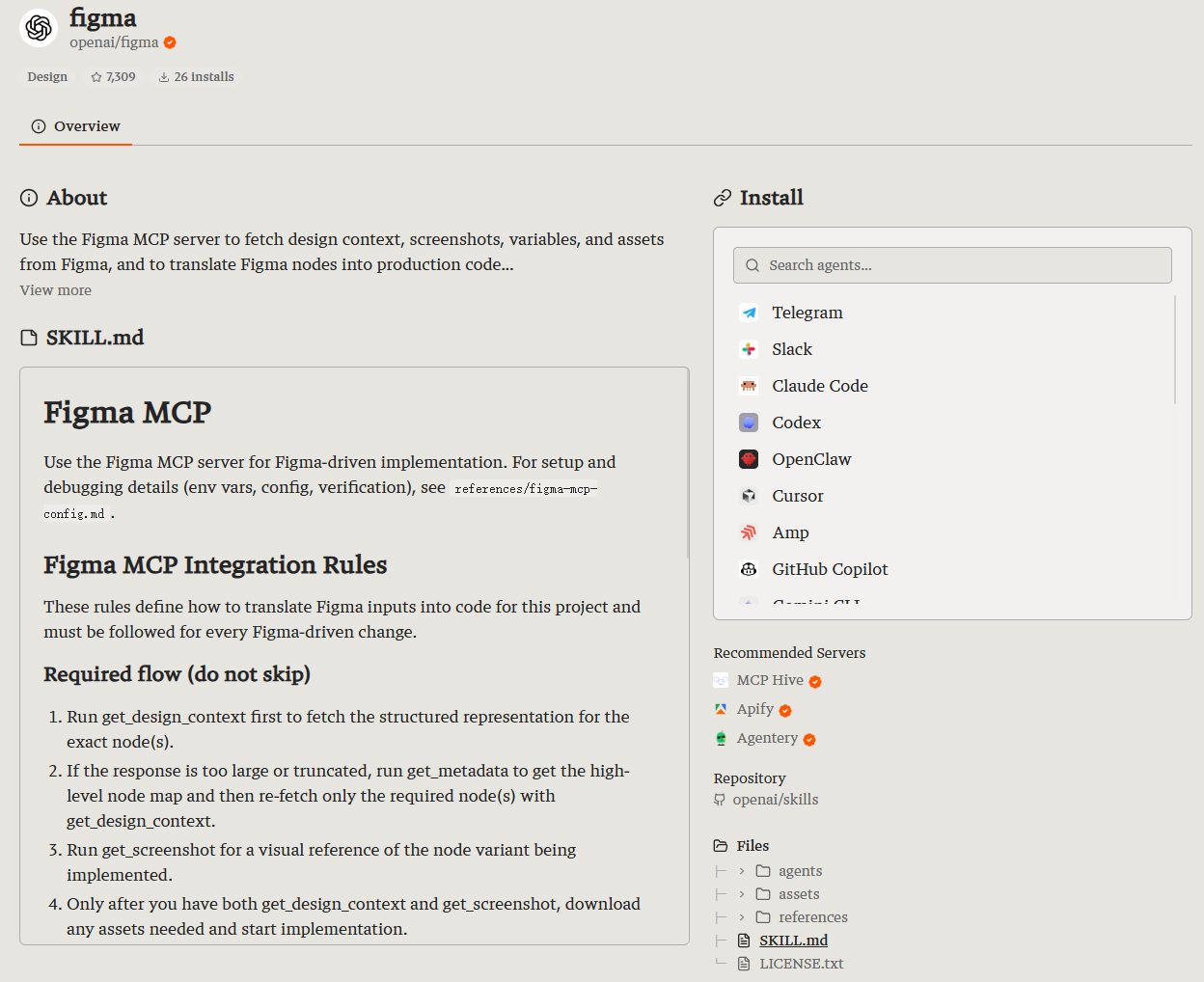This screenshot has width=1204, height=982.
Task: Click View more under About
Action: (56, 290)
